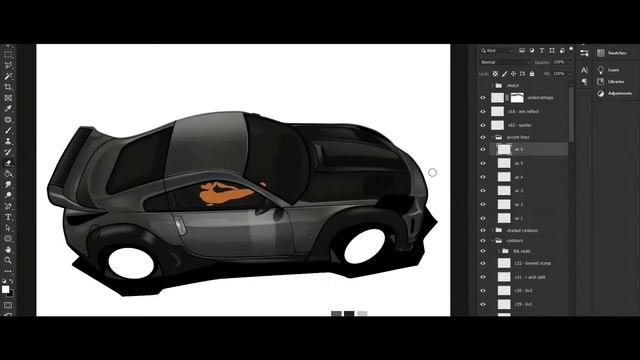Filter layers by smart objects

point(562,51)
